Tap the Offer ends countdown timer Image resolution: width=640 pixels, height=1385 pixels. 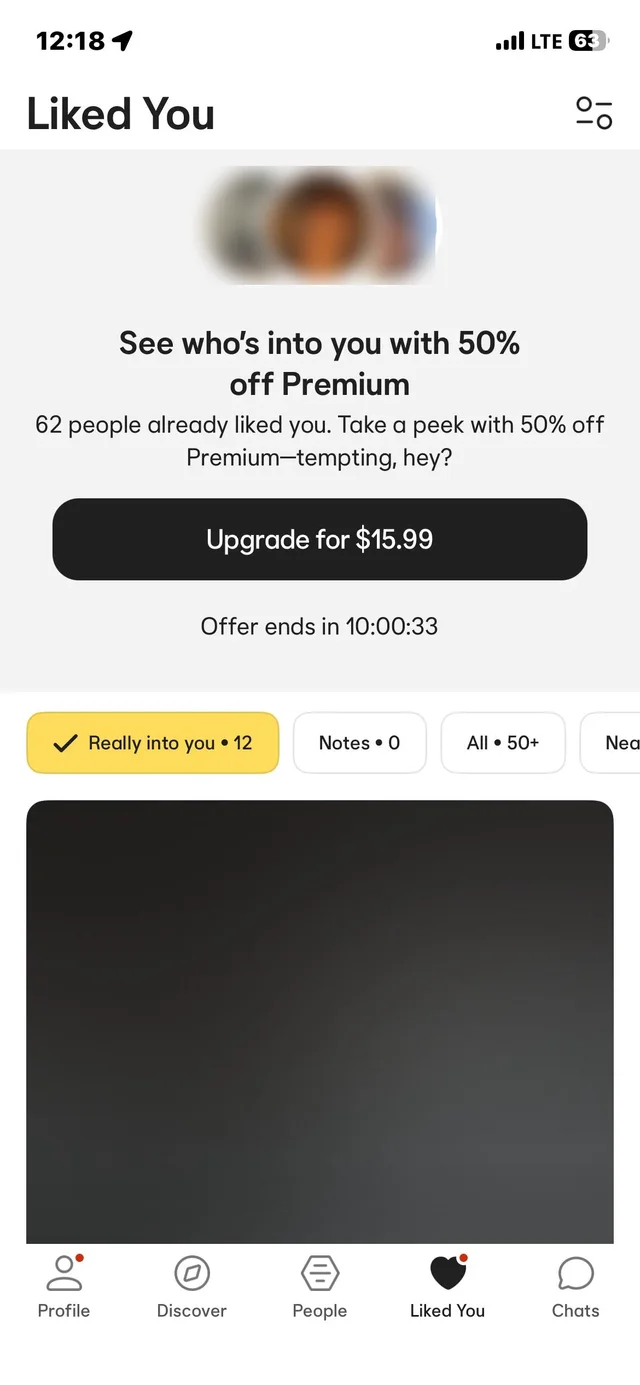pos(320,627)
